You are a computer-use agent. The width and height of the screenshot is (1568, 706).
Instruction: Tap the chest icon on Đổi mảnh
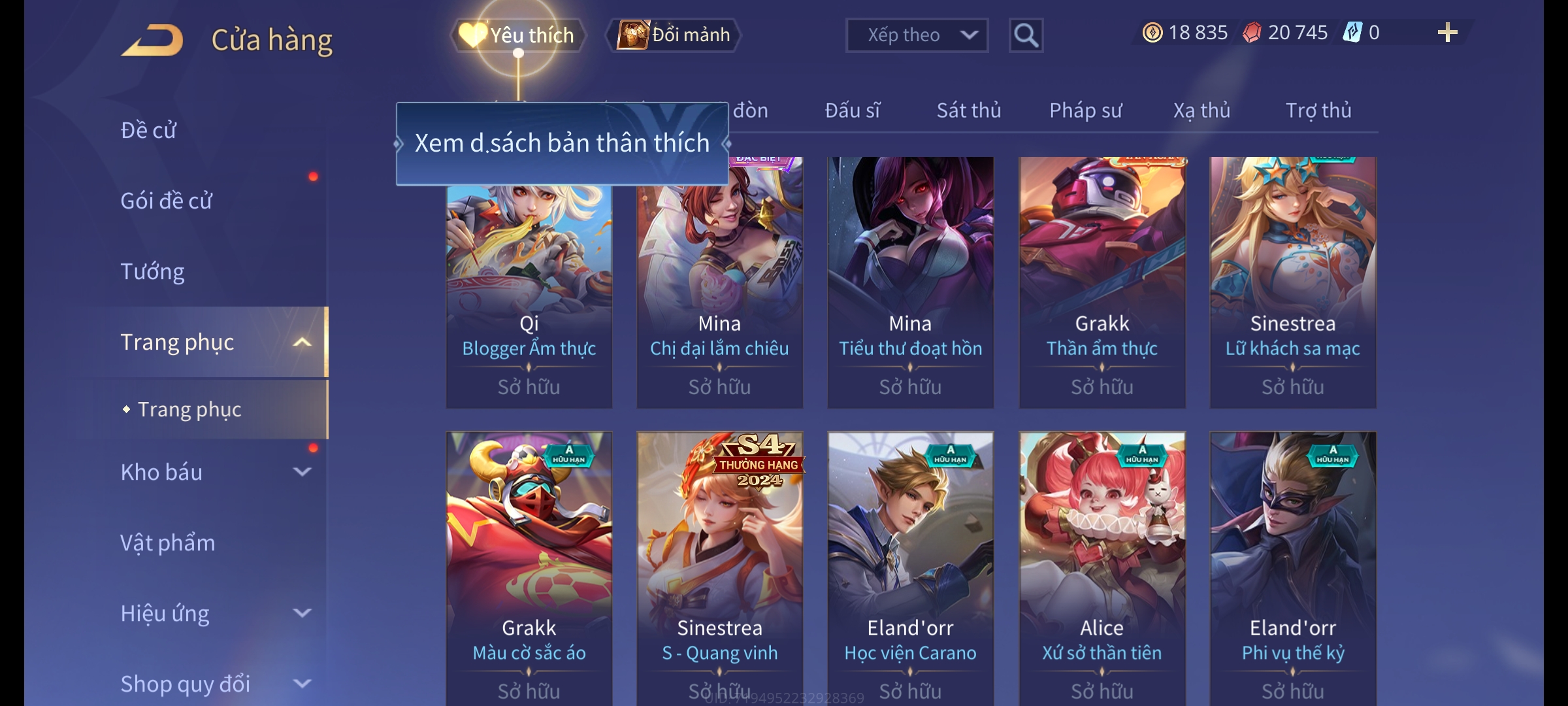632,35
